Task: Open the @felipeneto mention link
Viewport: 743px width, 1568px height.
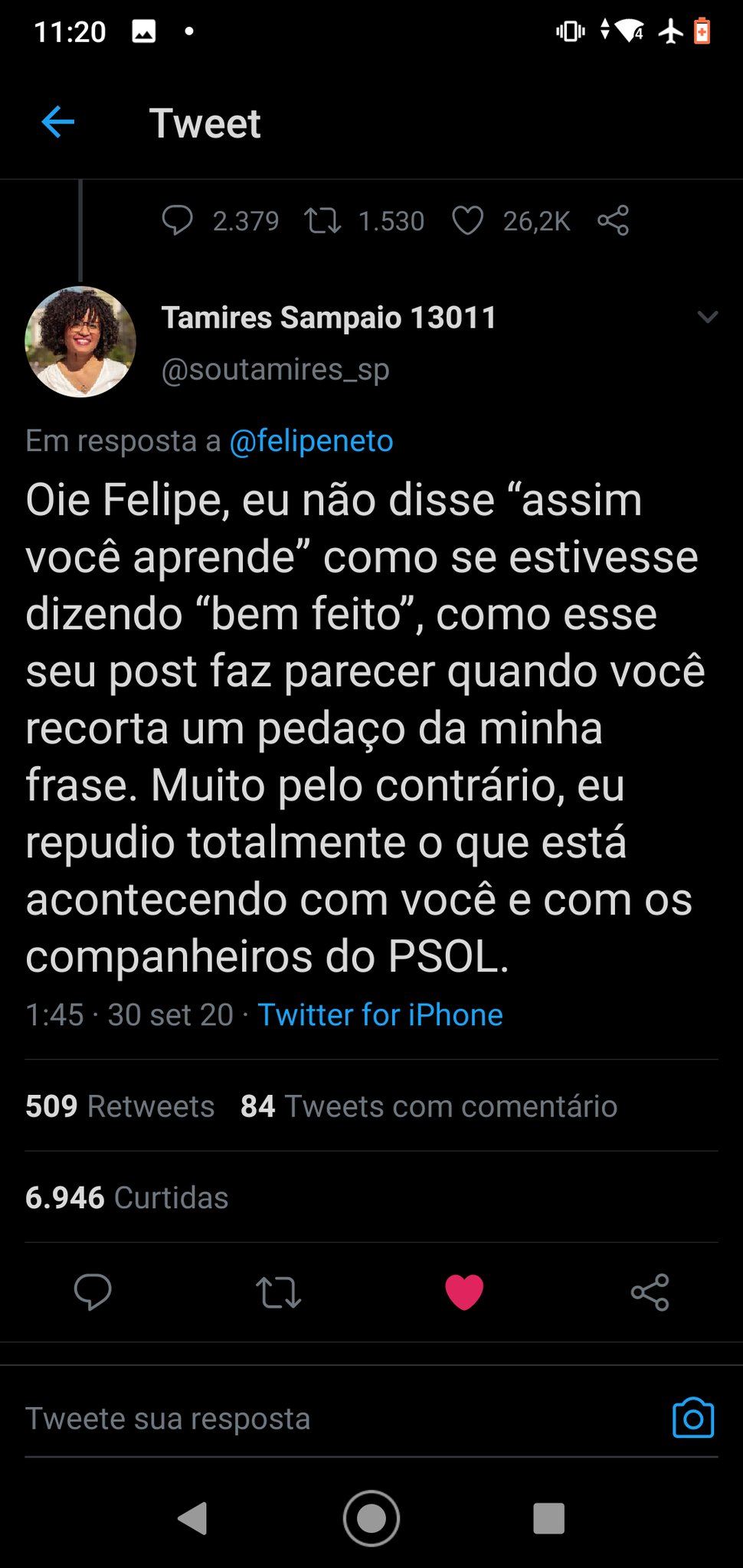Action: [x=311, y=441]
